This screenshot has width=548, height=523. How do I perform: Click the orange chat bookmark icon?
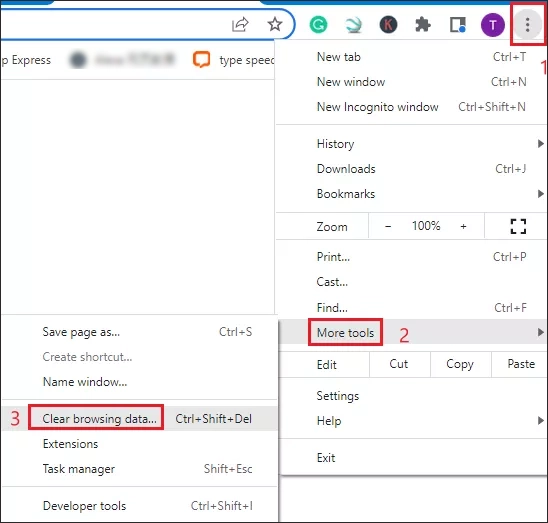tap(201, 59)
